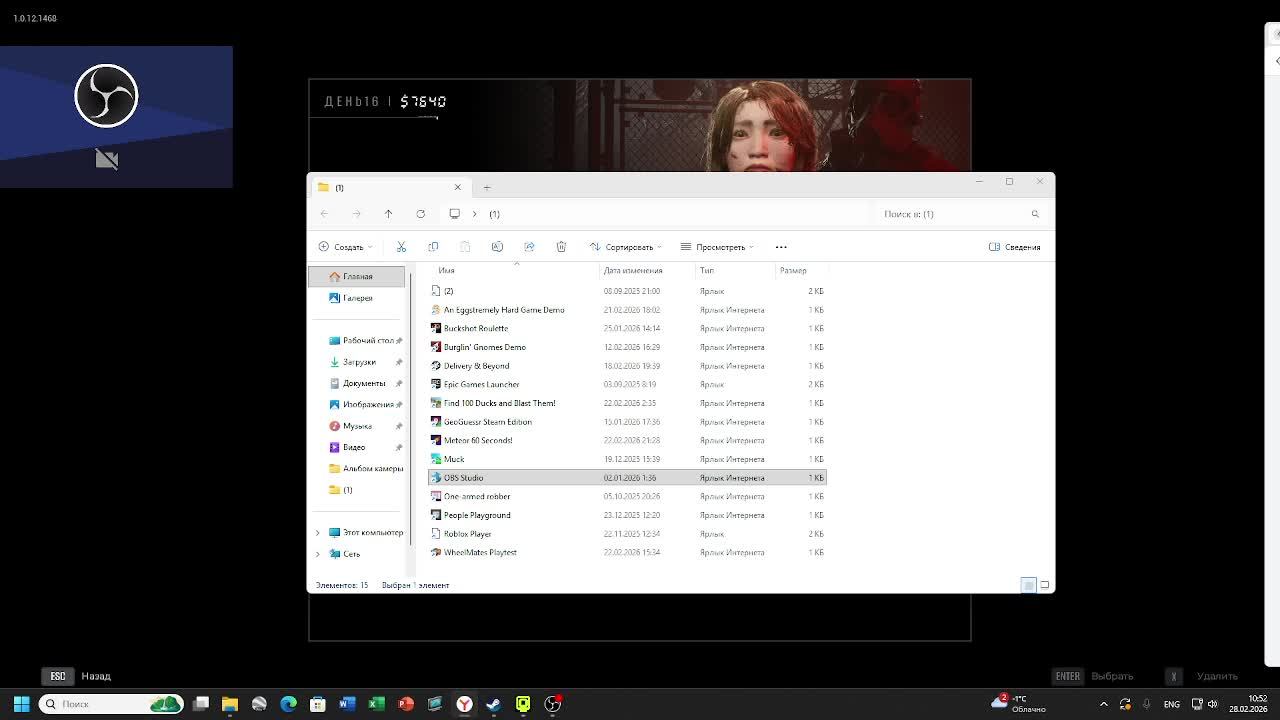Open Загрузки in the navigation pane
Image resolution: width=1280 pixels, height=720 pixels.
point(357,362)
